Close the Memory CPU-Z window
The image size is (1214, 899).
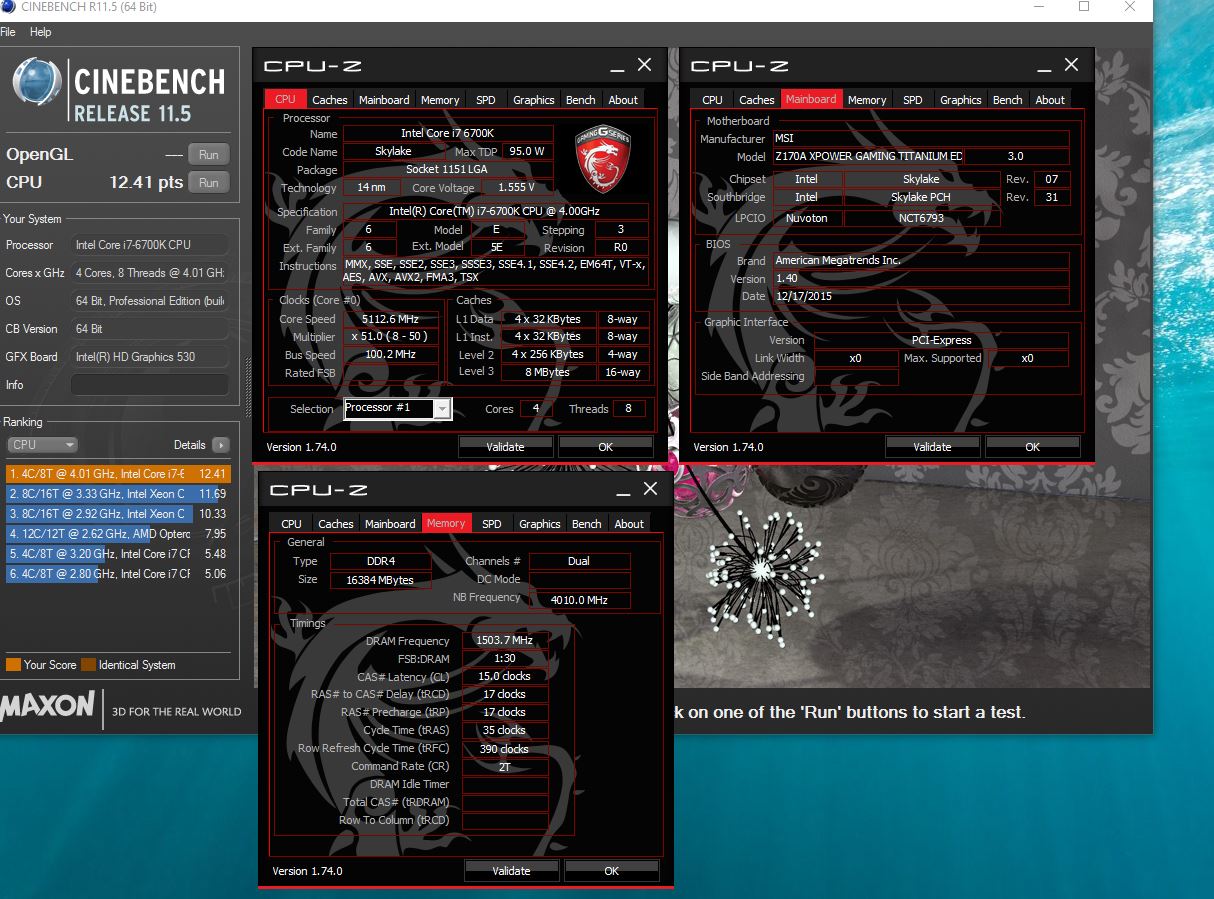(650, 489)
